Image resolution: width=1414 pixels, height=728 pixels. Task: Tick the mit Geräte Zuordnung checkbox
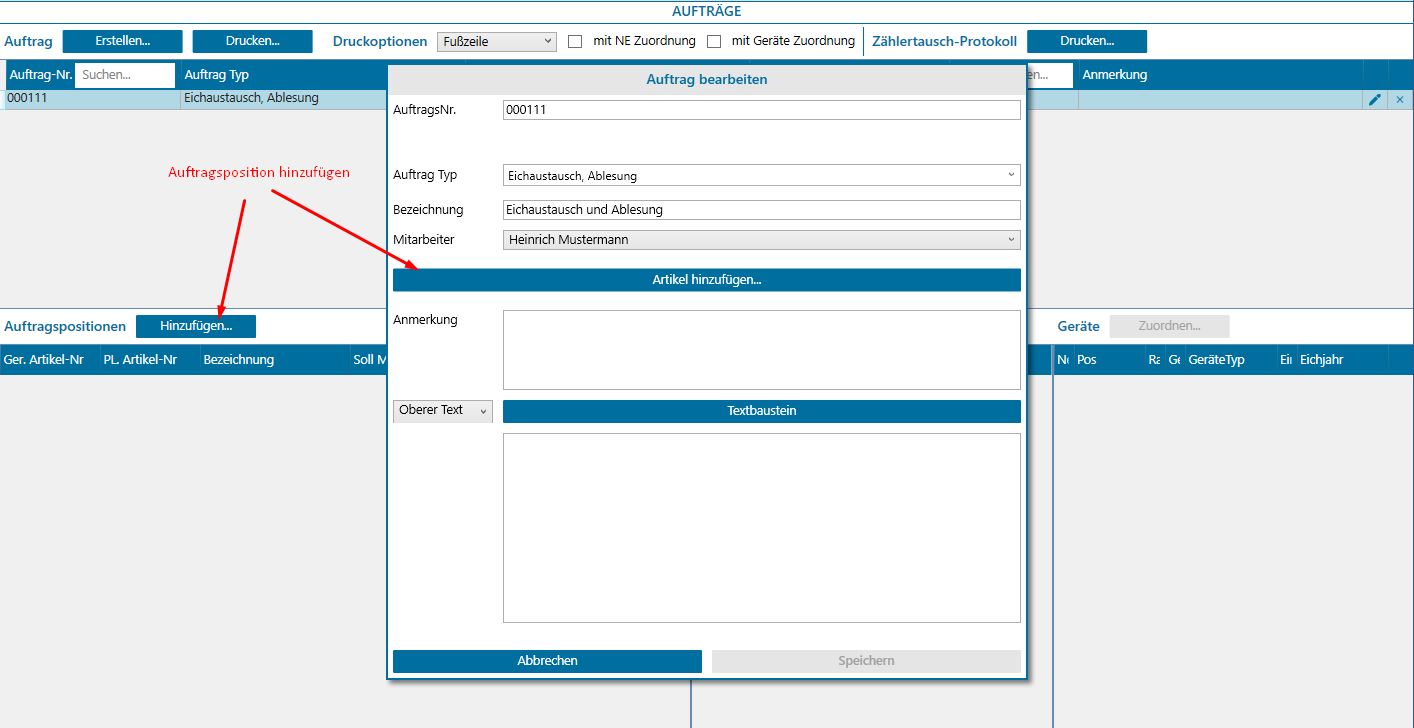[x=714, y=42]
